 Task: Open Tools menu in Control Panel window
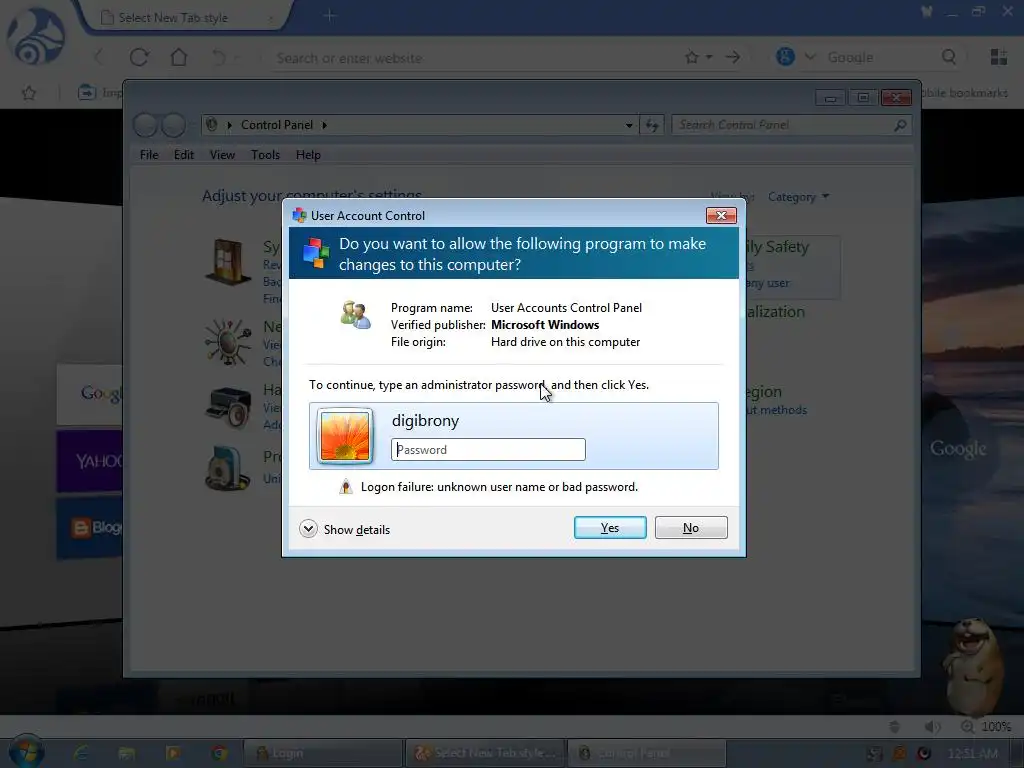(265, 155)
